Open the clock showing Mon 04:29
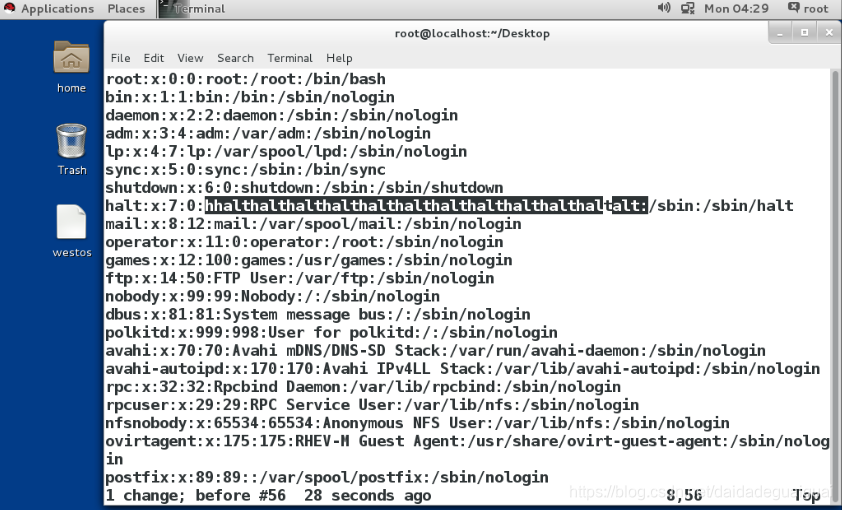The image size is (842, 510). (x=736, y=9)
